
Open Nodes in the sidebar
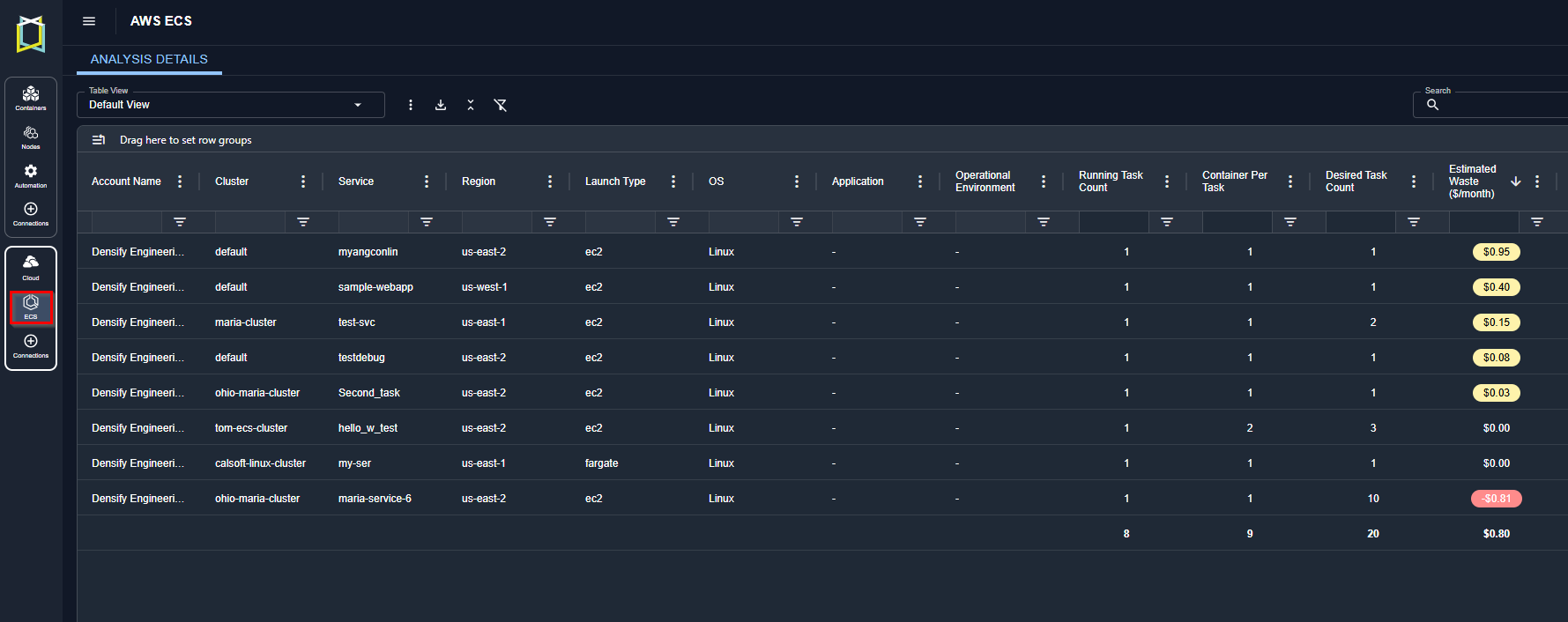(x=31, y=137)
